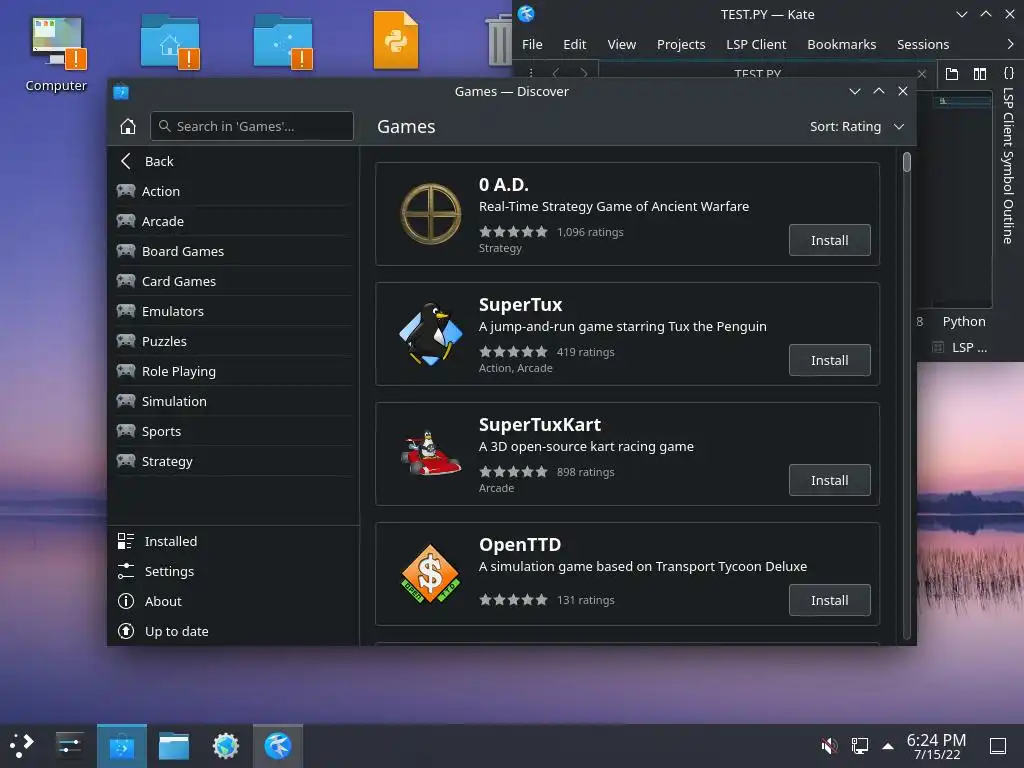Open the LSP Client menu in Kate

click(756, 44)
